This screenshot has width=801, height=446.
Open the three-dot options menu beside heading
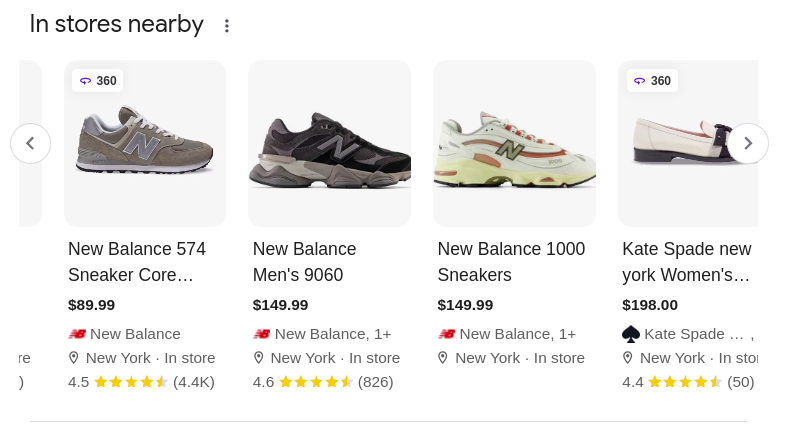[x=227, y=26]
